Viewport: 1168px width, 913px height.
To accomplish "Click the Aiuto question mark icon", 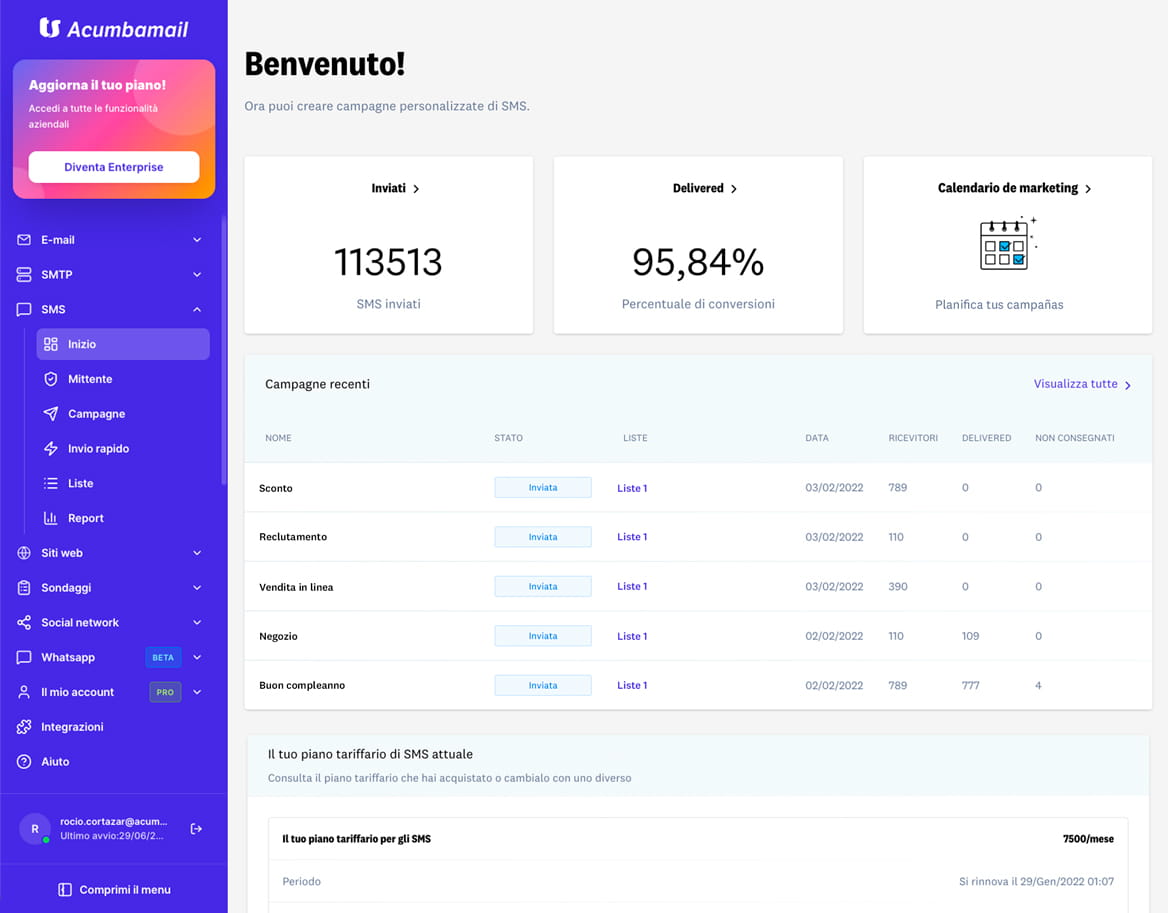I will (x=24, y=762).
